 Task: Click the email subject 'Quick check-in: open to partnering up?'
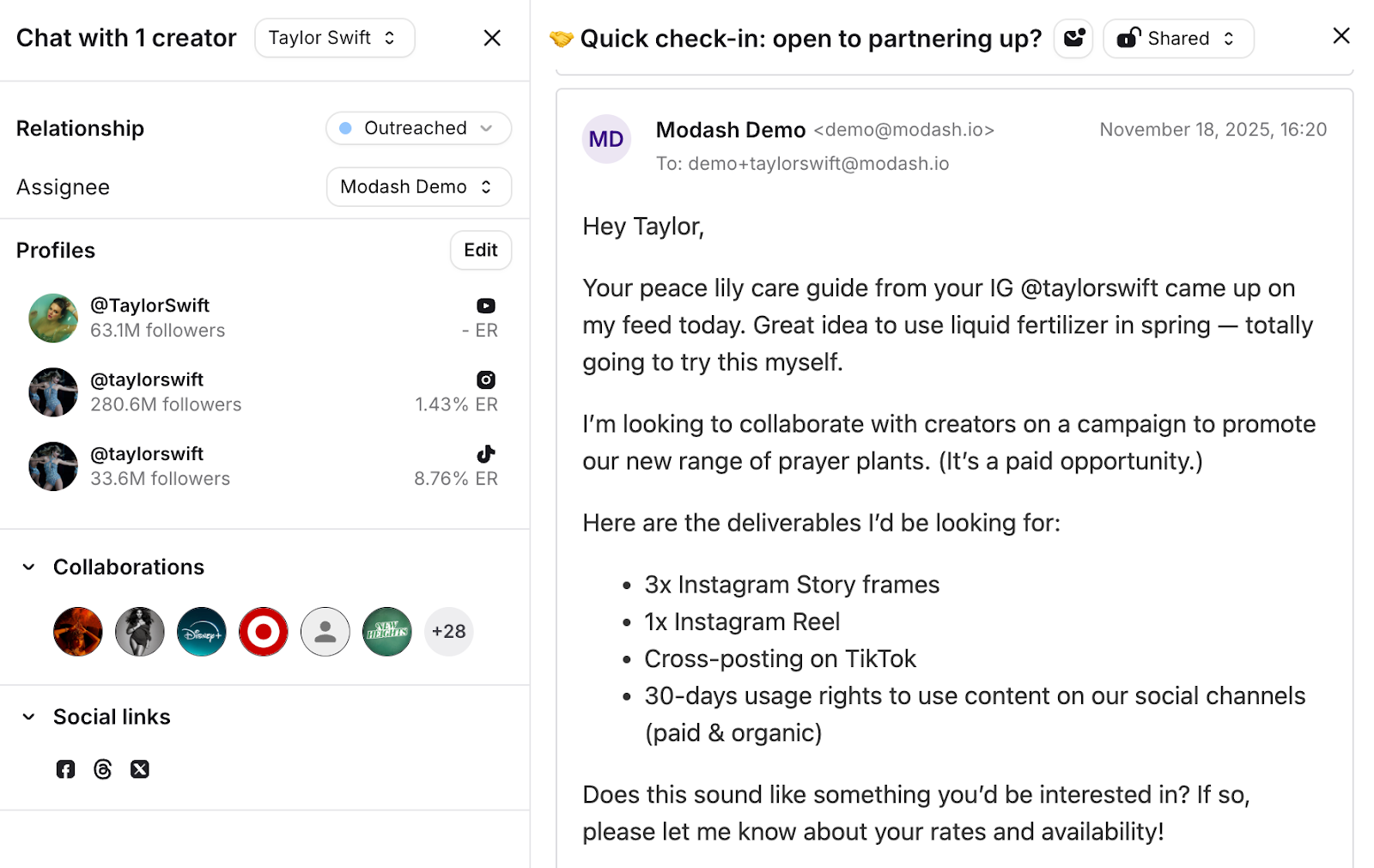click(x=811, y=39)
